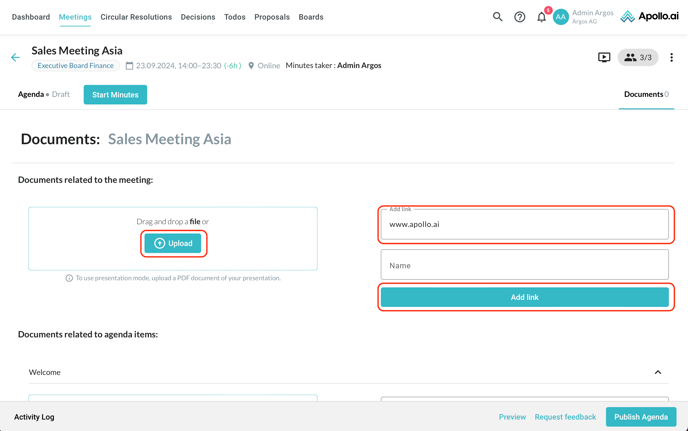Publish the agenda
The width and height of the screenshot is (688, 431).
click(640, 417)
